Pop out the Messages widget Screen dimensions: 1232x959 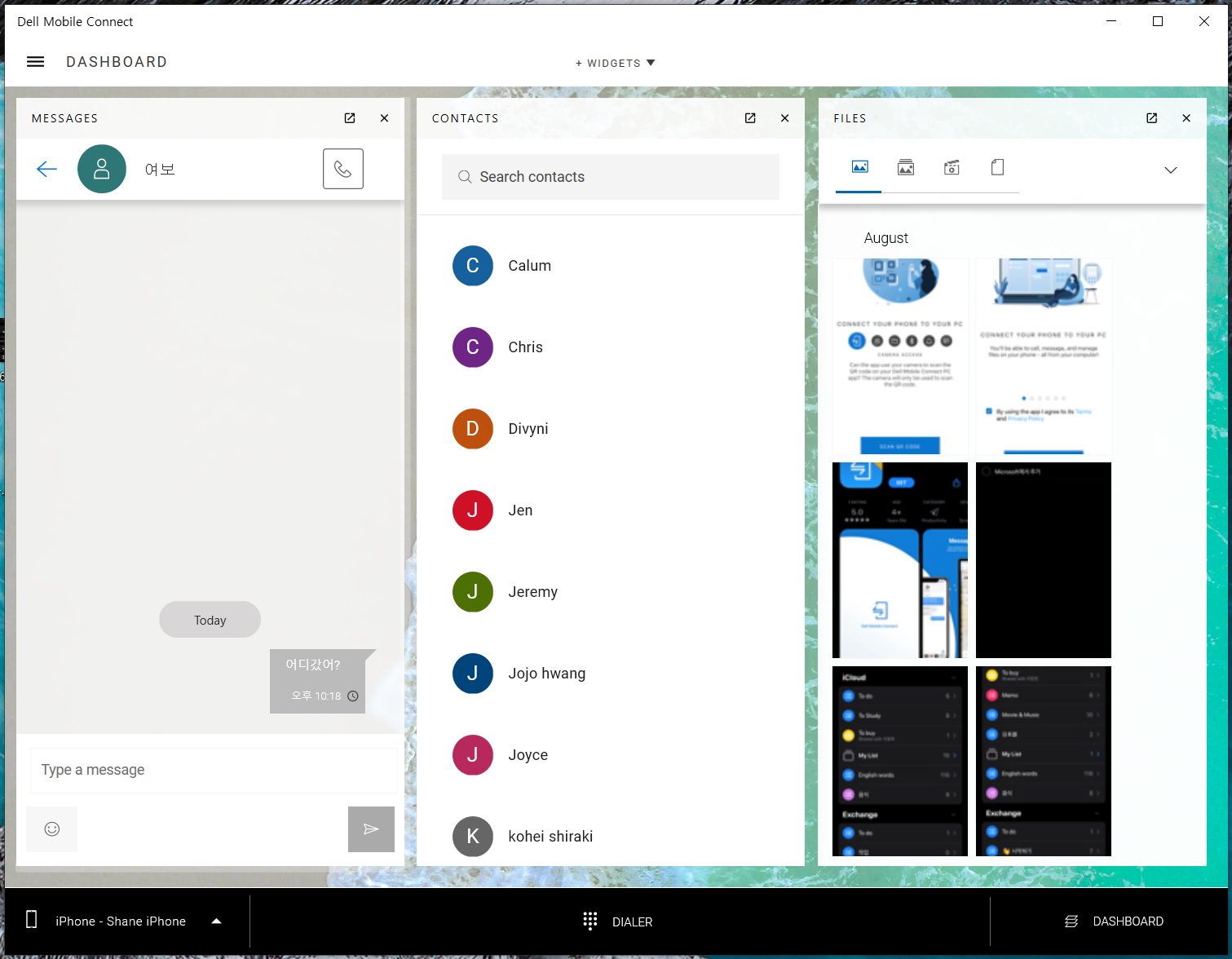point(350,118)
